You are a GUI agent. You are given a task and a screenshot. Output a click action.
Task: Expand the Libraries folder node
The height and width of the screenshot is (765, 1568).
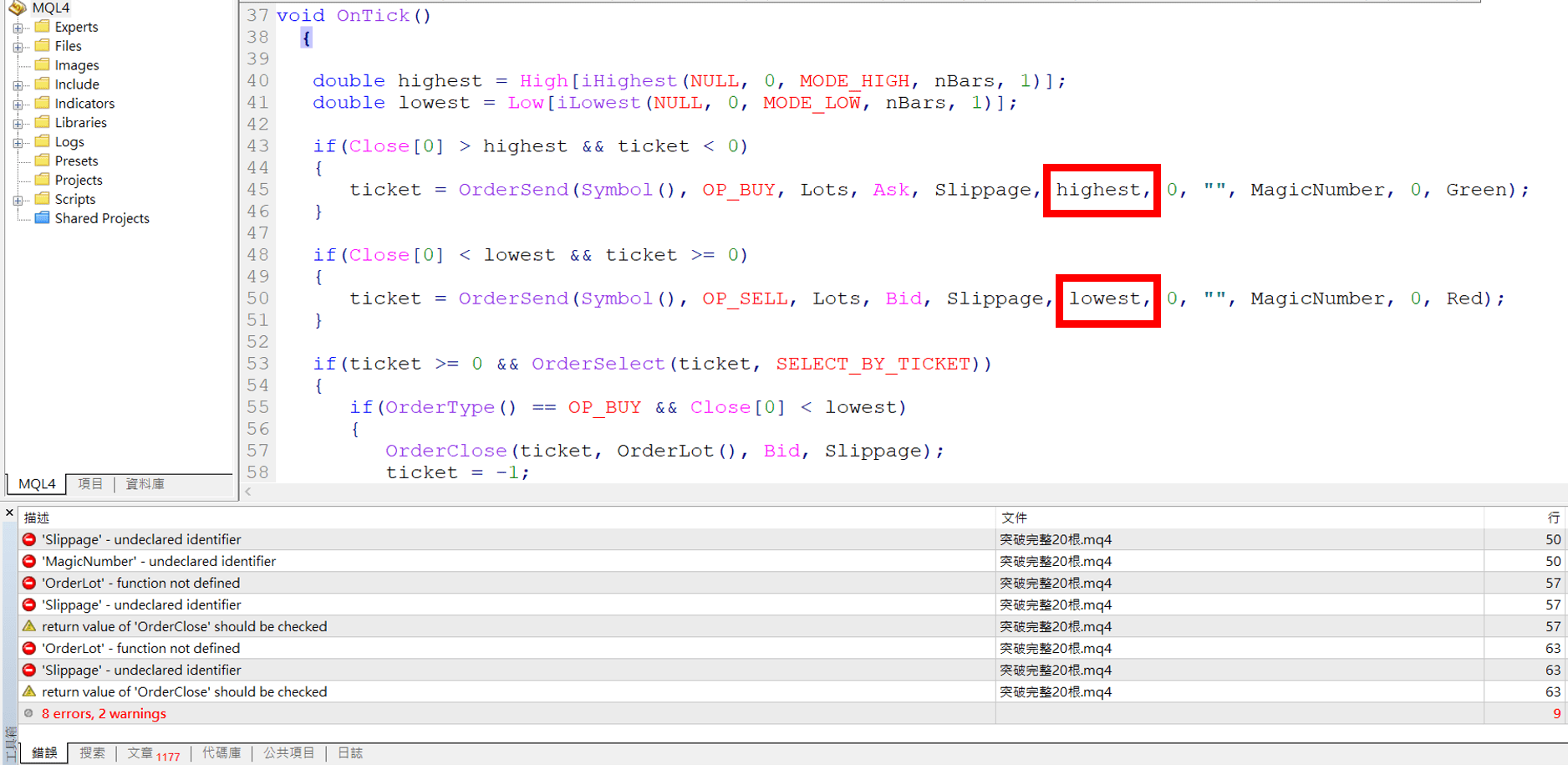tap(18, 124)
